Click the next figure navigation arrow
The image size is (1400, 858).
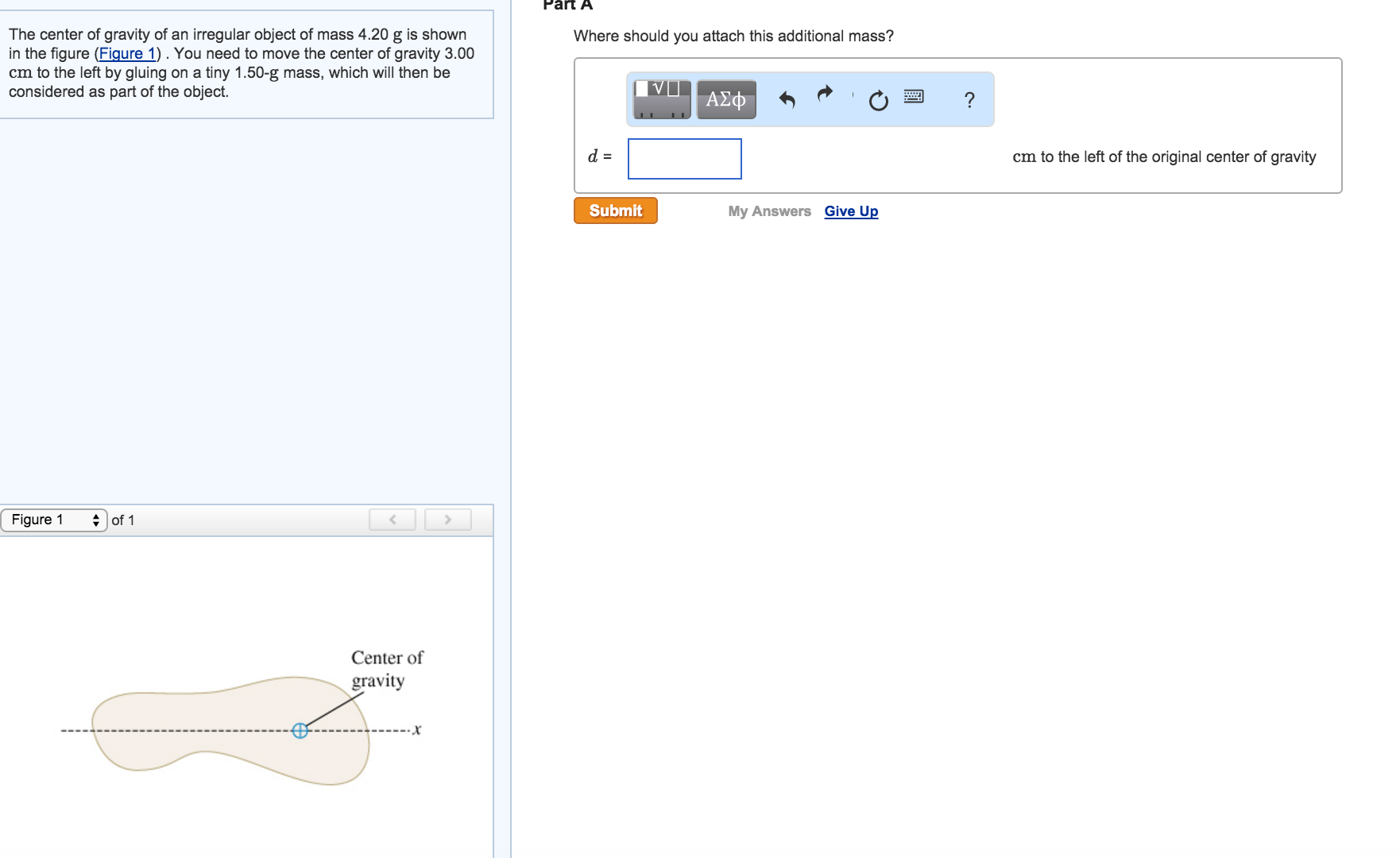[447, 519]
